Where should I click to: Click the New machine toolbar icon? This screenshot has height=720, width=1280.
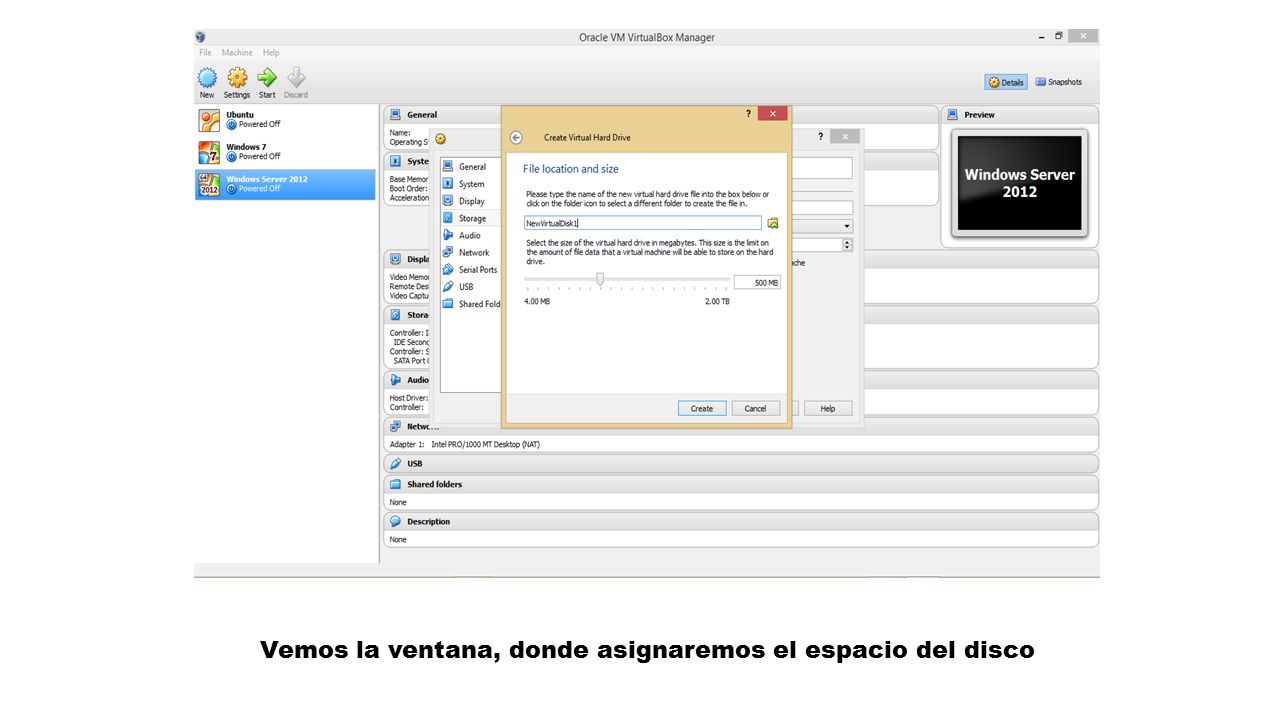tap(207, 79)
